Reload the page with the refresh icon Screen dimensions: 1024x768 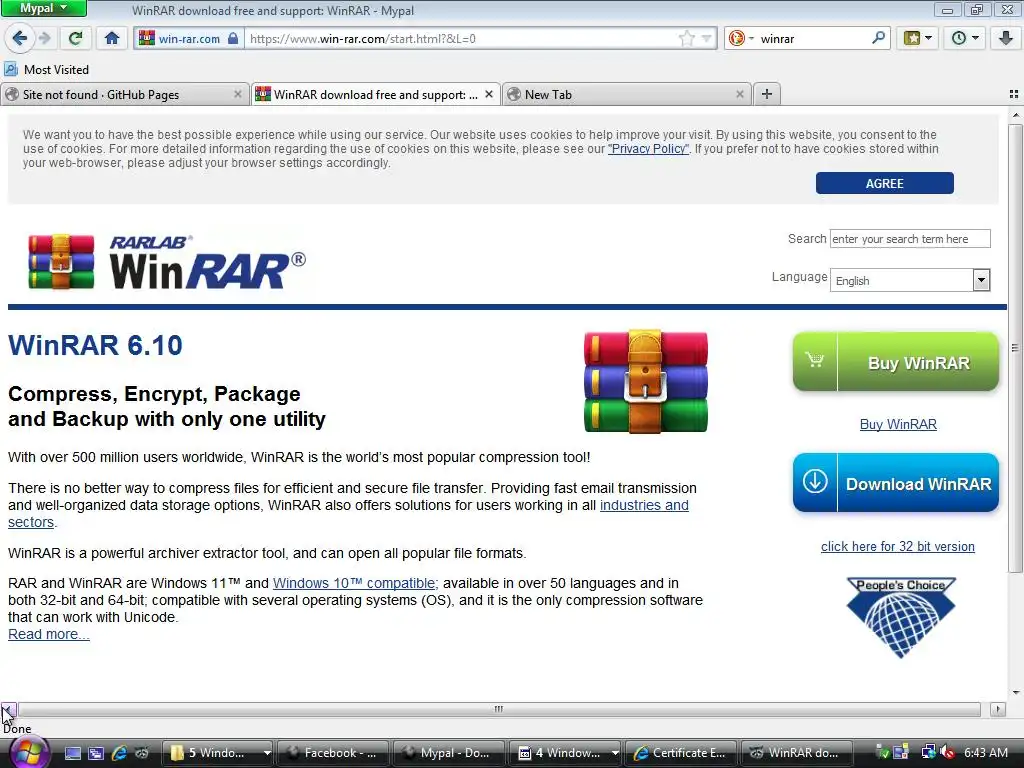pyautogui.click(x=75, y=38)
